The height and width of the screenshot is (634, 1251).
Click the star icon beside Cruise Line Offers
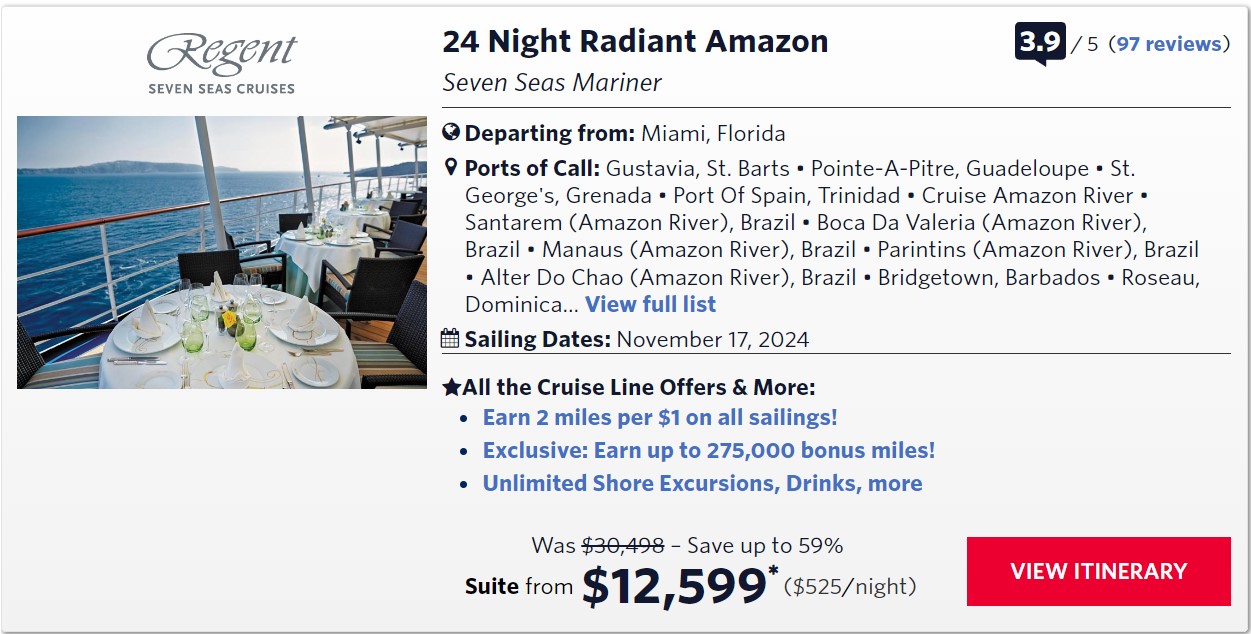click(x=451, y=387)
